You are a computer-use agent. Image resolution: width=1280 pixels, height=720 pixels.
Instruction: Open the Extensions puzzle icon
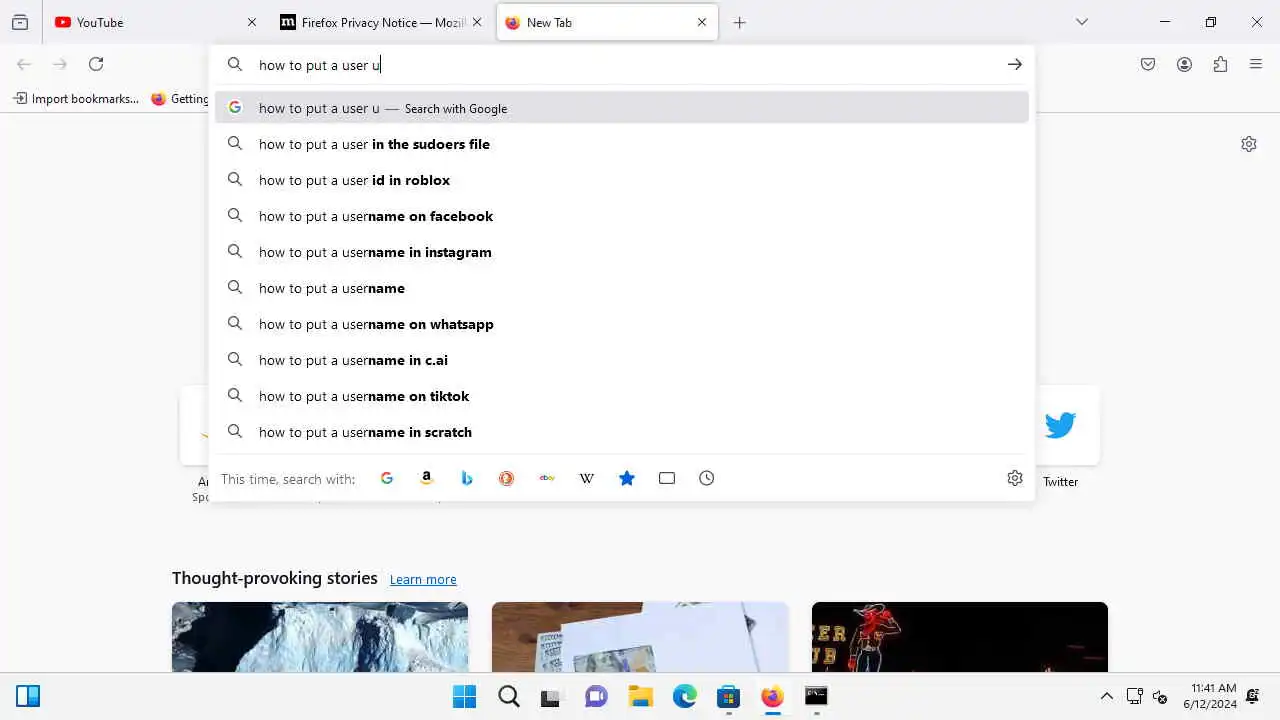pyautogui.click(x=1220, y=64)
